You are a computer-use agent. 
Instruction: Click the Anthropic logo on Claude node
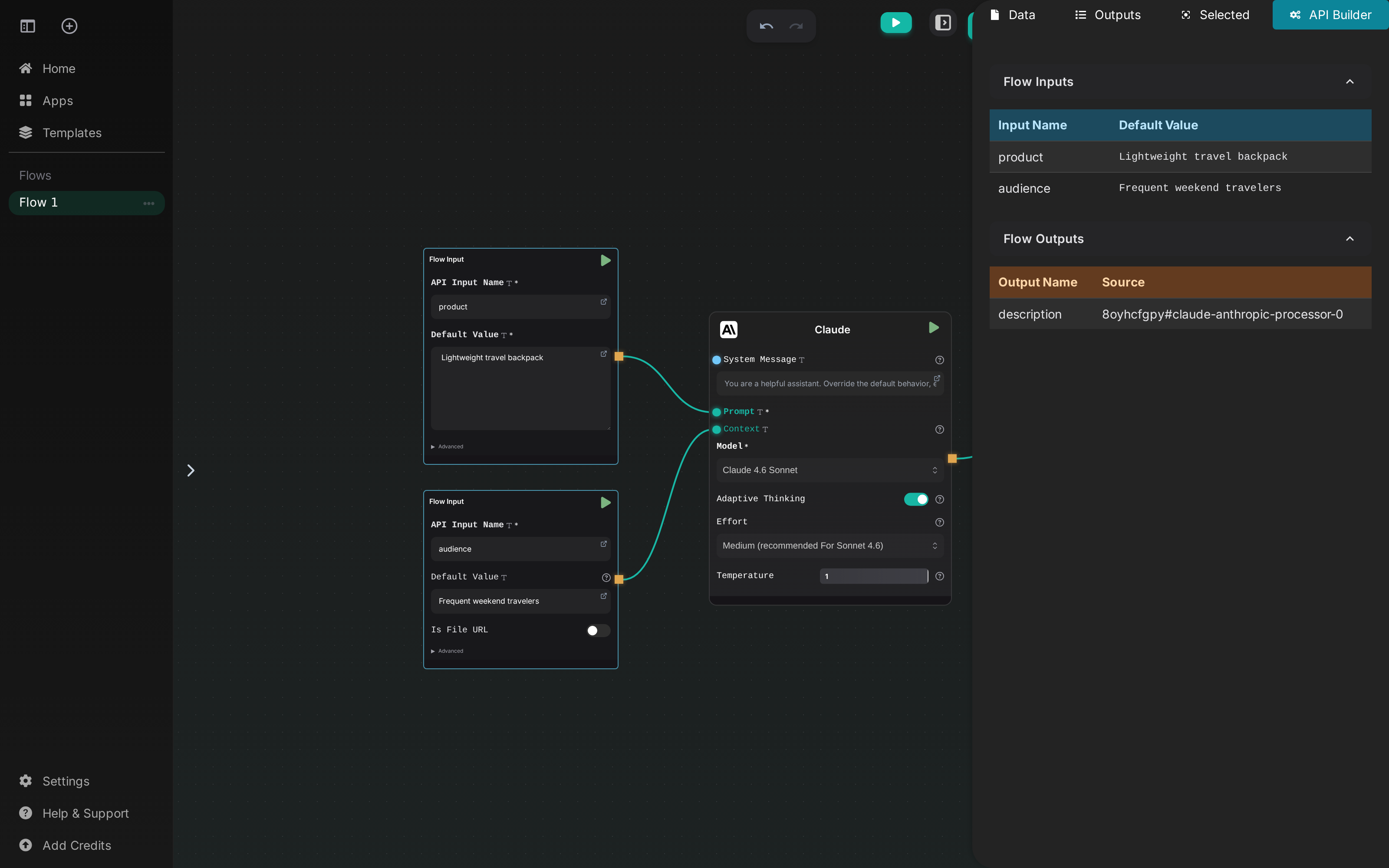click(x=728, y=329)
